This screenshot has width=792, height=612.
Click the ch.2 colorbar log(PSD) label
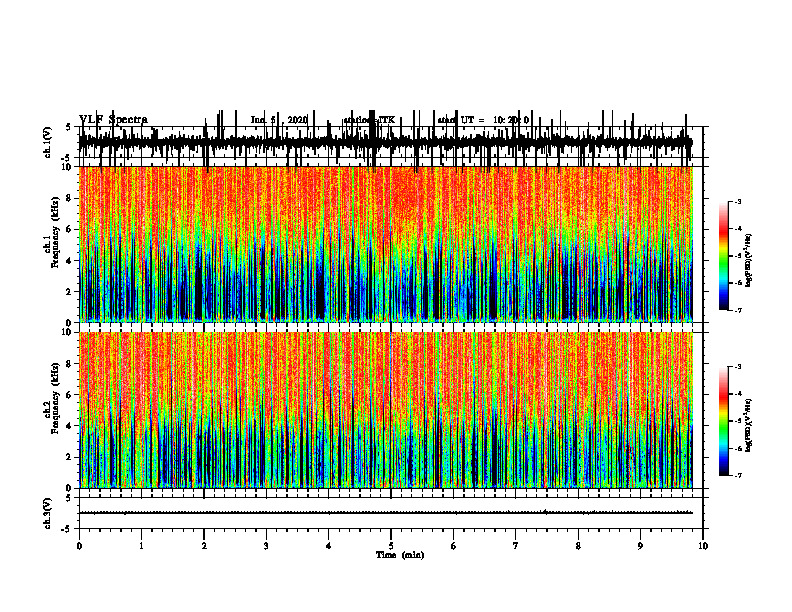point(749,426)
